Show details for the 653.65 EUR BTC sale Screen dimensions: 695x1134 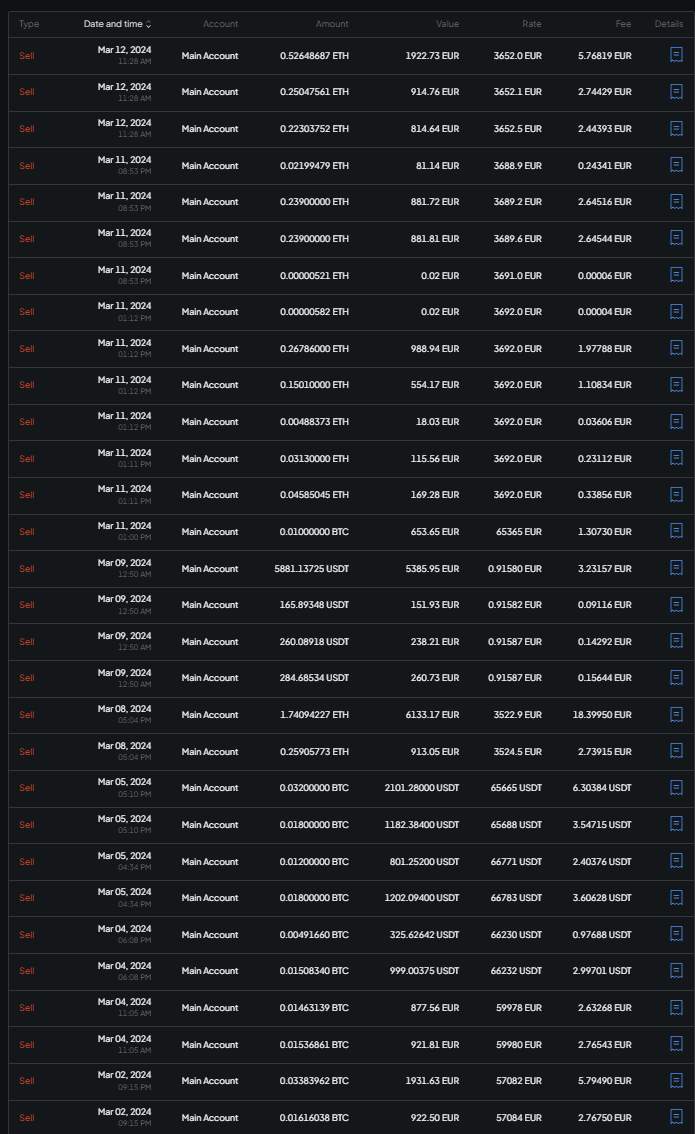point(676,531)
